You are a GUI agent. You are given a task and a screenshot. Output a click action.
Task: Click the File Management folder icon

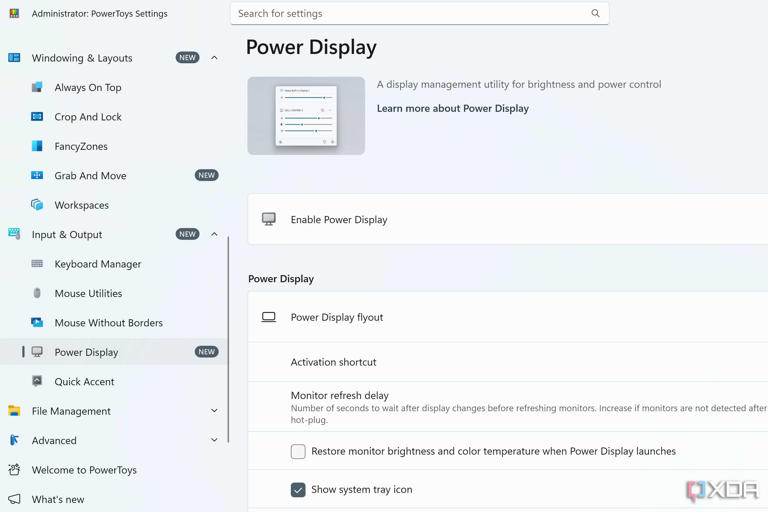tap(14, 411)
